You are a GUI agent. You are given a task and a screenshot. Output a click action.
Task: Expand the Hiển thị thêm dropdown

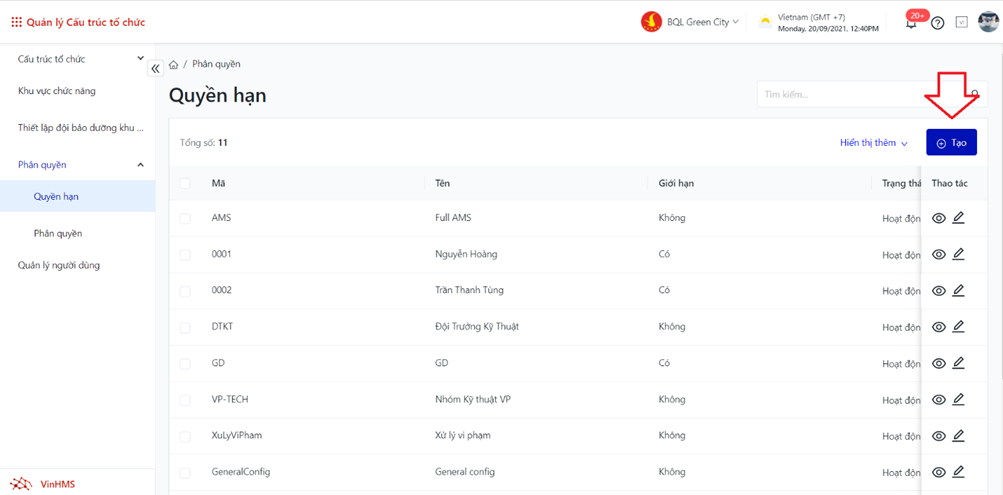click(873, 143)
